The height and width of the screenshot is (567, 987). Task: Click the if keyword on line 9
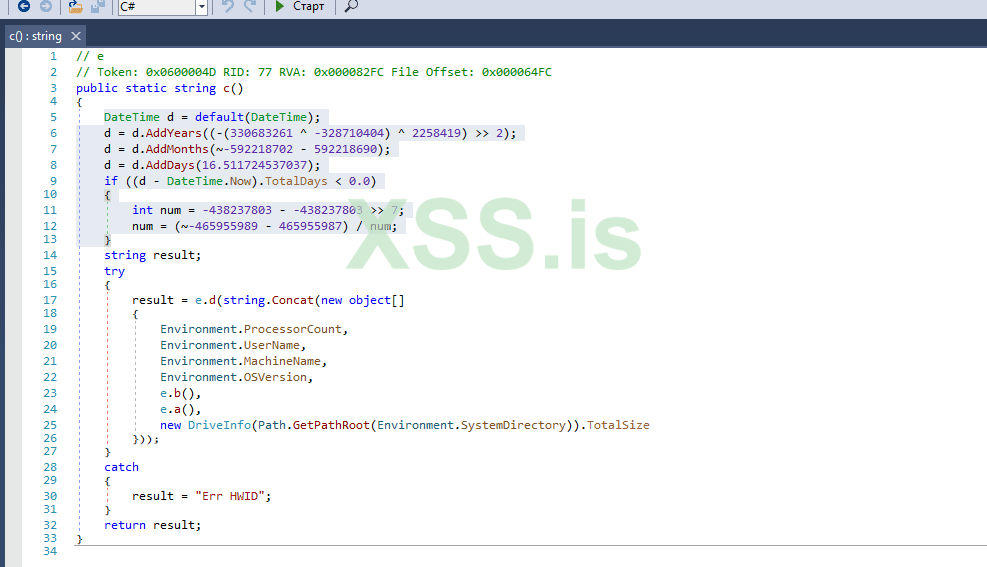point(111,181)
